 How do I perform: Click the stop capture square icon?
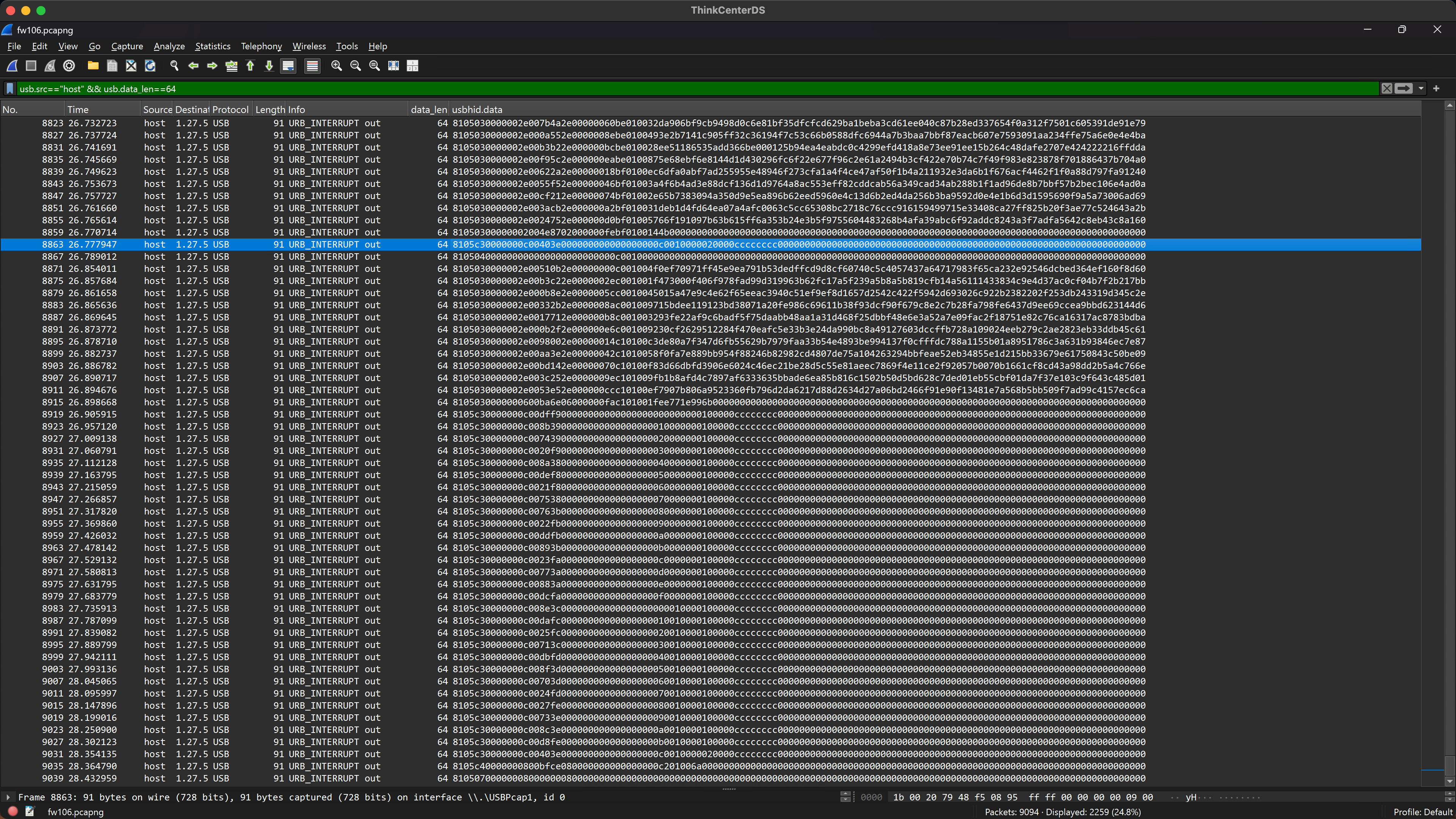click(31, 66)
